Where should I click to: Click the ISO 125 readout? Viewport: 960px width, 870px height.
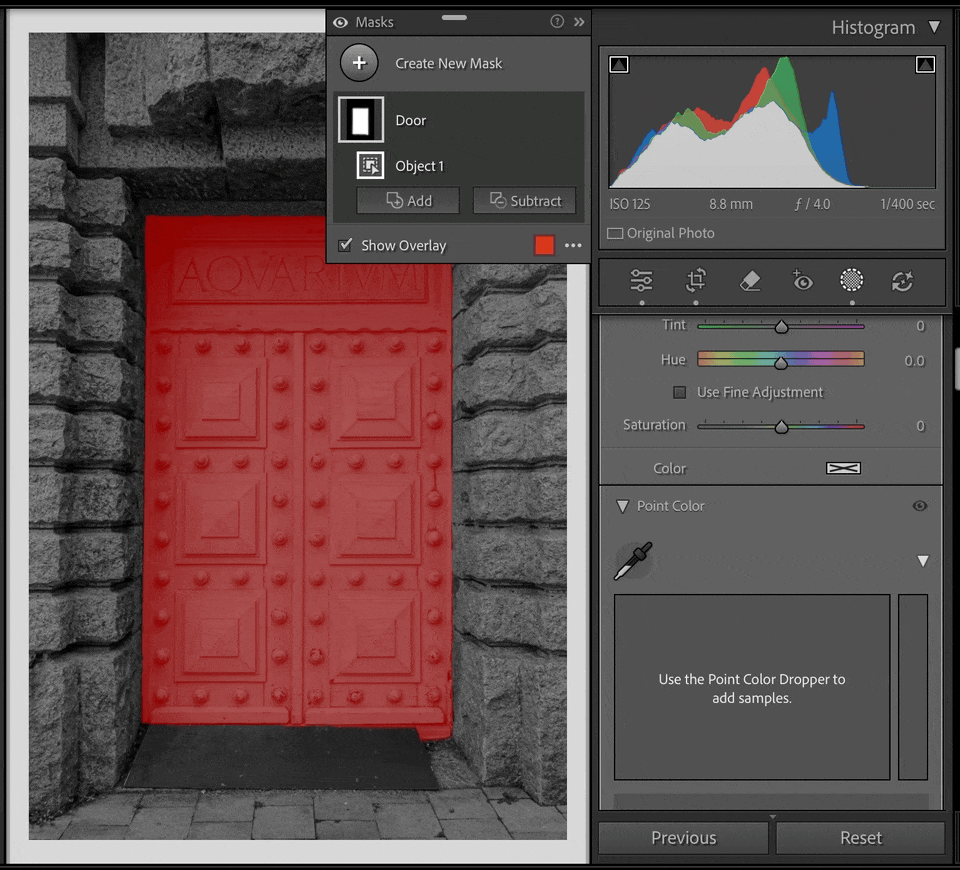click(629, 204)
